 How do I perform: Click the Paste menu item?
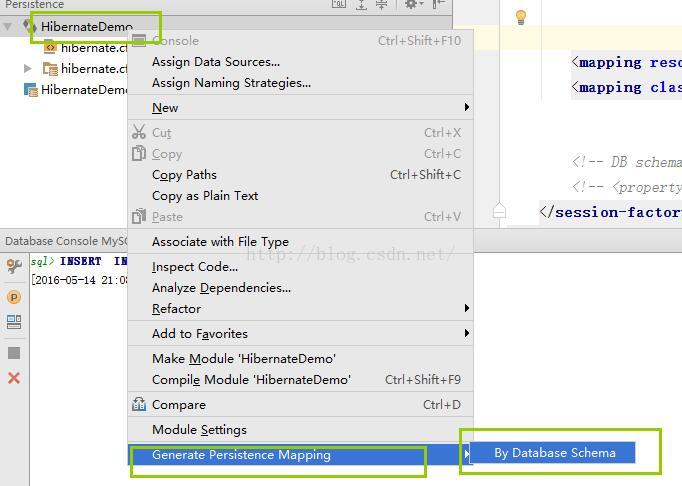pyautogui.click(x=300, y=217)
